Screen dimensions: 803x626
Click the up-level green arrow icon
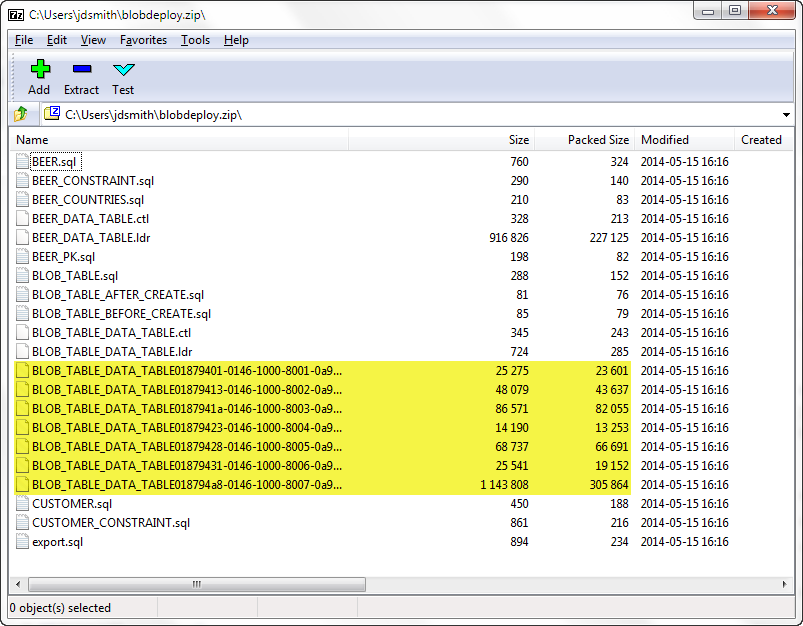coord(18,114)
